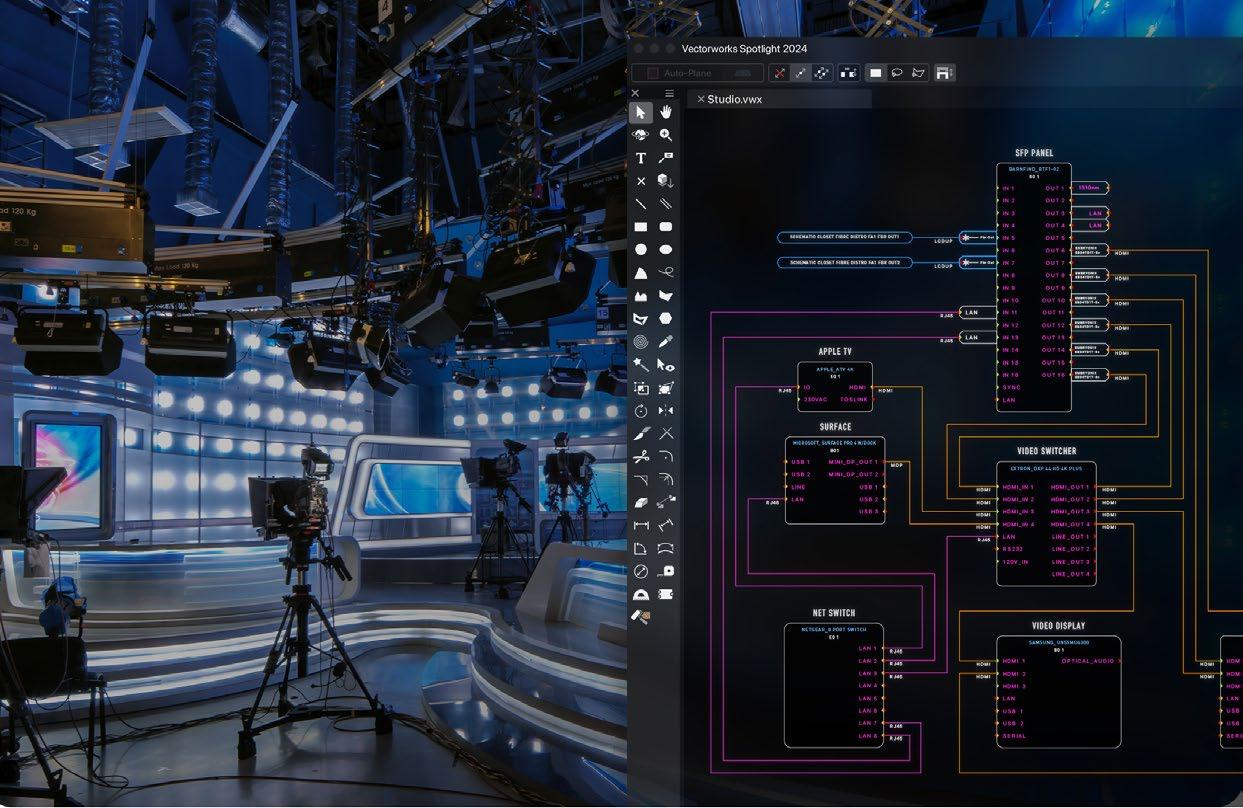Screen dimensions: 1243x808
Task: Select the Rotate tool
Action: pyautogui.click(x=641, y=411)
